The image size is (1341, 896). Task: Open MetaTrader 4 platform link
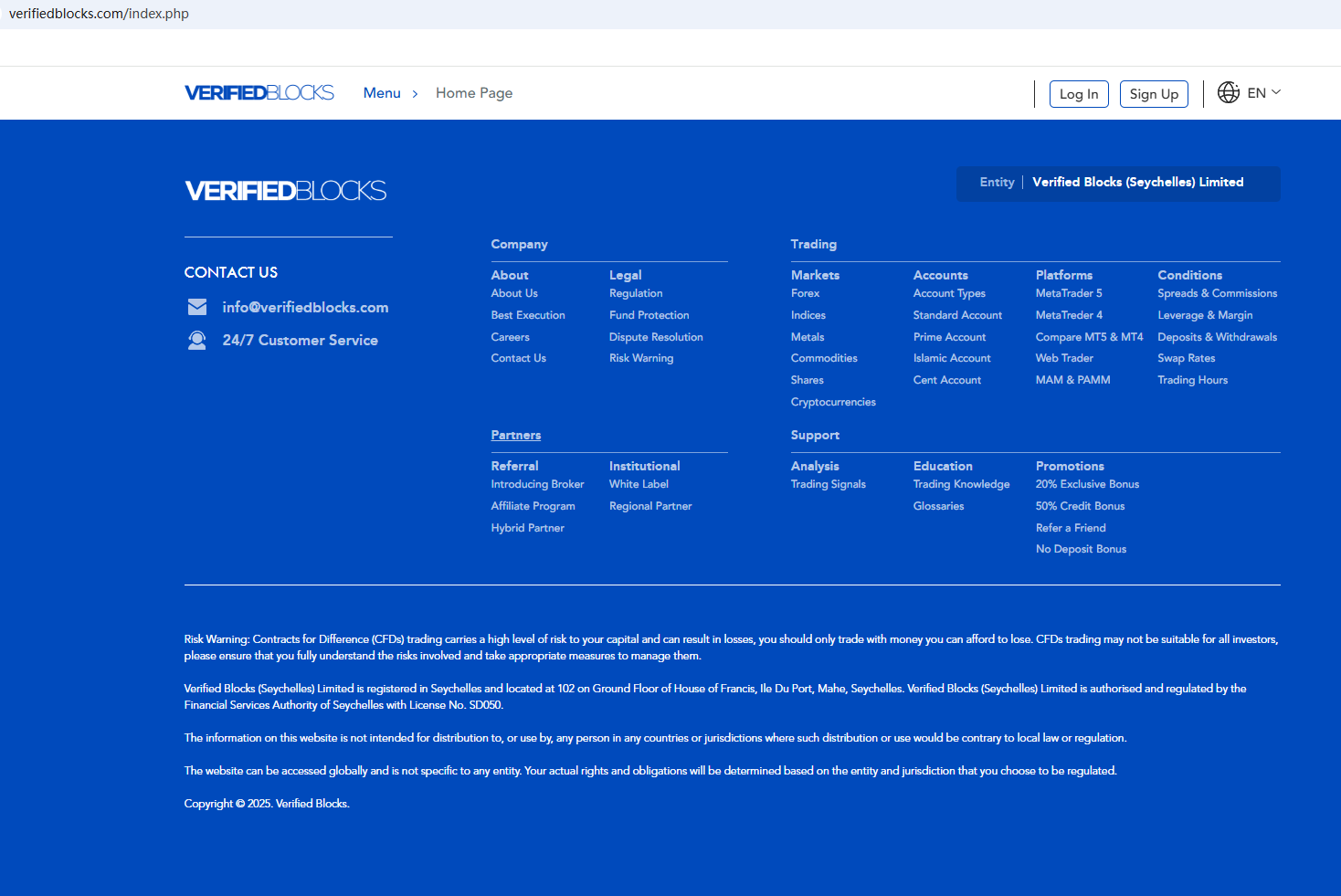pos(1069,315)
